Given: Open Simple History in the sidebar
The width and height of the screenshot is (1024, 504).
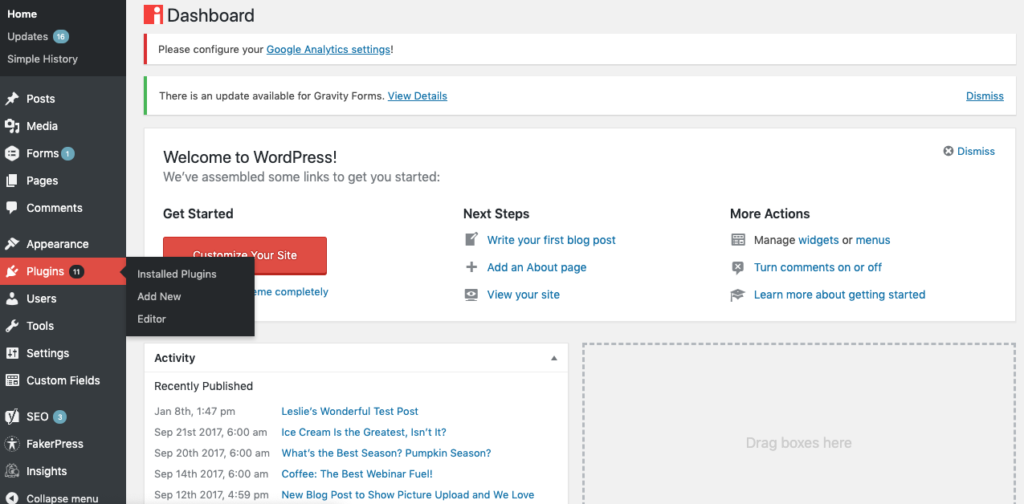Looking at the screenshot, I should [x=42, y=59].
